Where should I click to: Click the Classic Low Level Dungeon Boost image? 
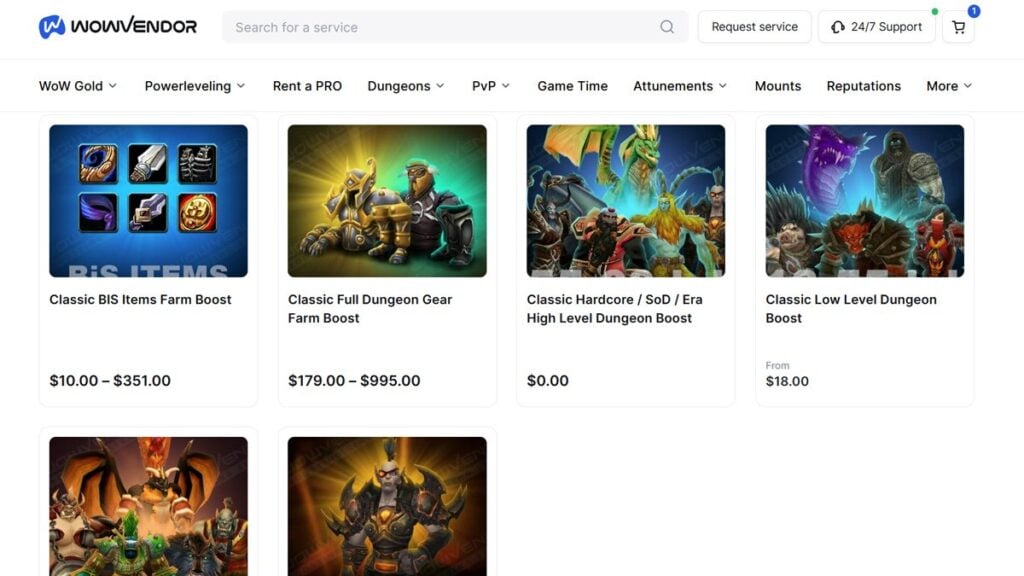pos(864,198)
